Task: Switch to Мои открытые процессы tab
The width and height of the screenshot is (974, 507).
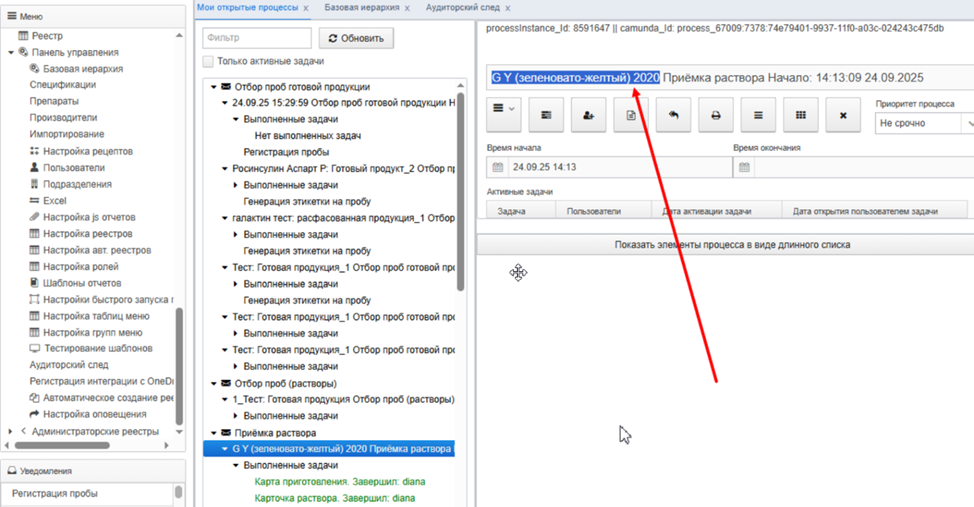Action: (x=247, y=7)
